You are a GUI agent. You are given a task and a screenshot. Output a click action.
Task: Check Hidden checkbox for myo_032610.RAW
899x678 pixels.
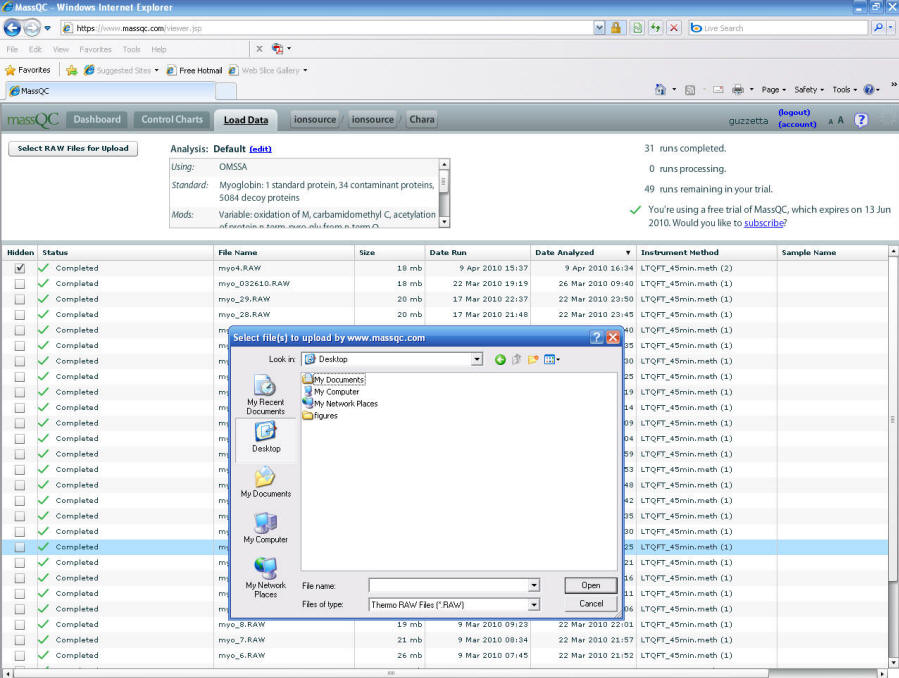tap(20, 284)
